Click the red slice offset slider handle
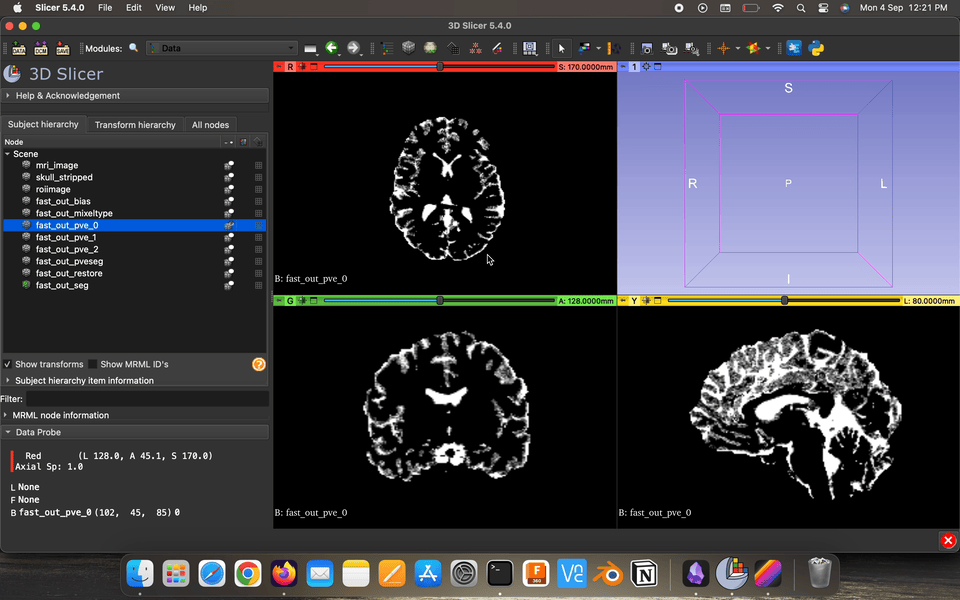This screenshot has height=600, width=960. coord(440,66)
